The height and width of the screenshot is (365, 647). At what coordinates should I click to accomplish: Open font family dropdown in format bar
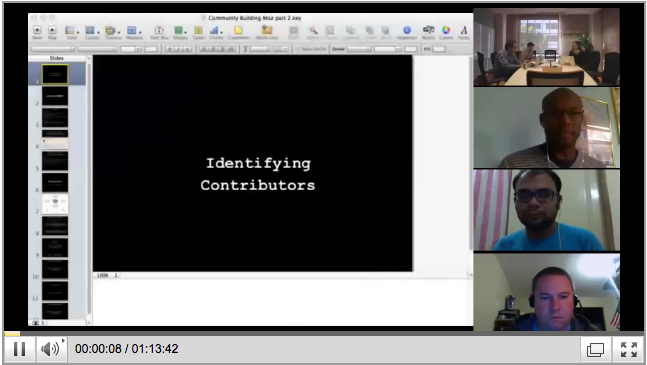tap(53, 49)
